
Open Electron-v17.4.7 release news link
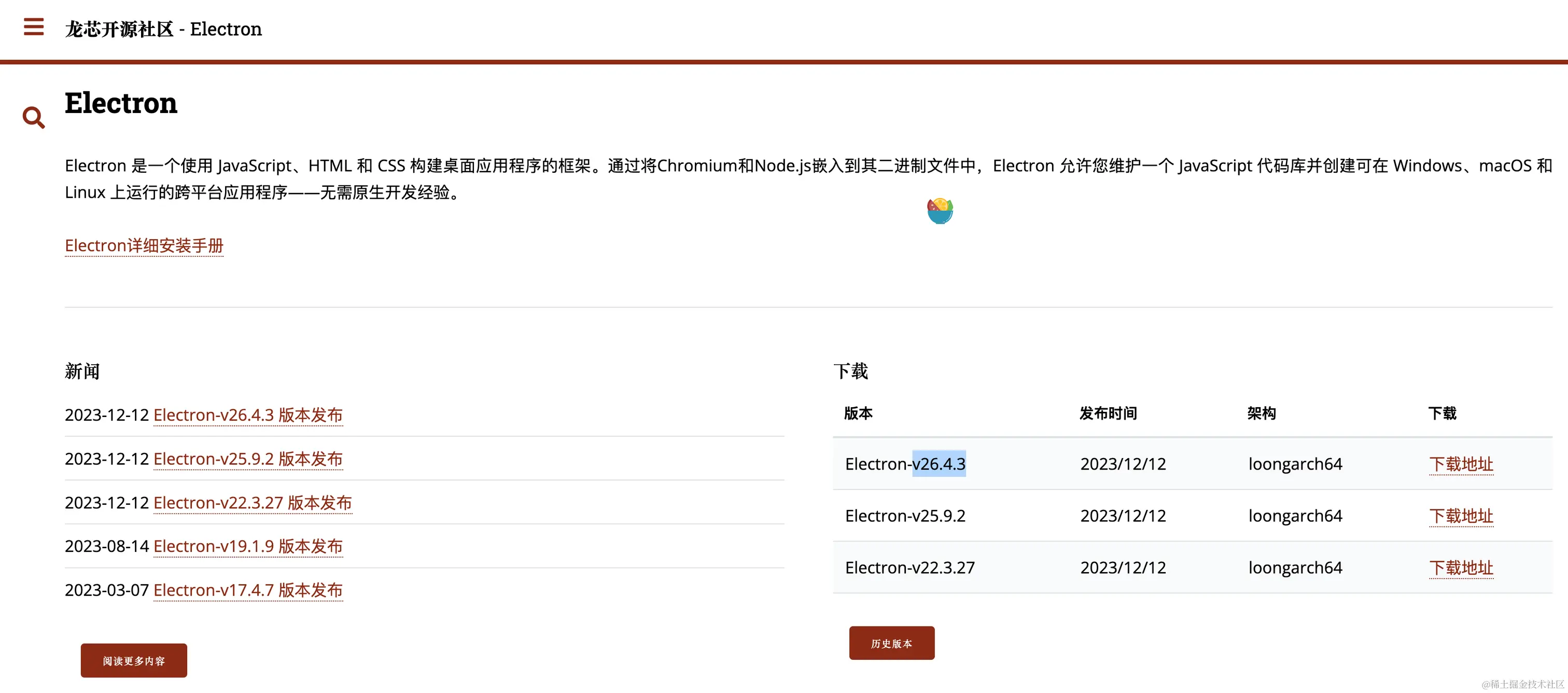pyautogui.click(x=248, y=590)
